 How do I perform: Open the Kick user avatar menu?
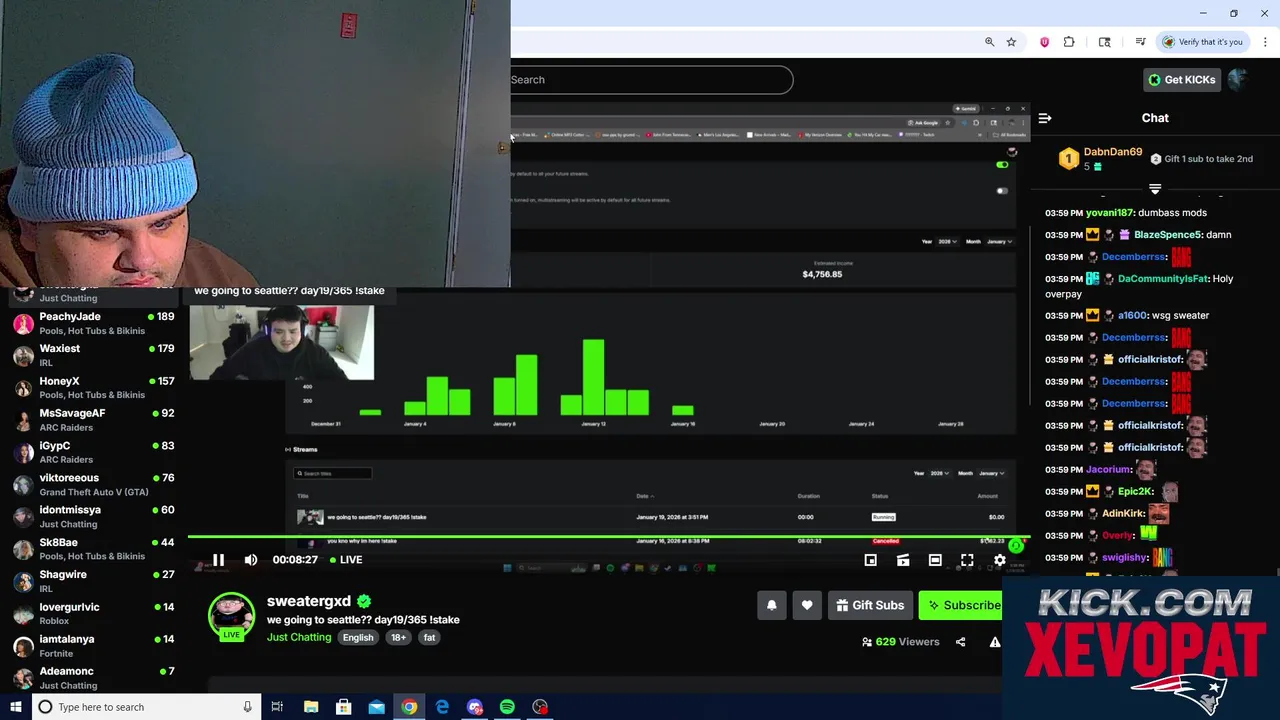coord(1238,80)
